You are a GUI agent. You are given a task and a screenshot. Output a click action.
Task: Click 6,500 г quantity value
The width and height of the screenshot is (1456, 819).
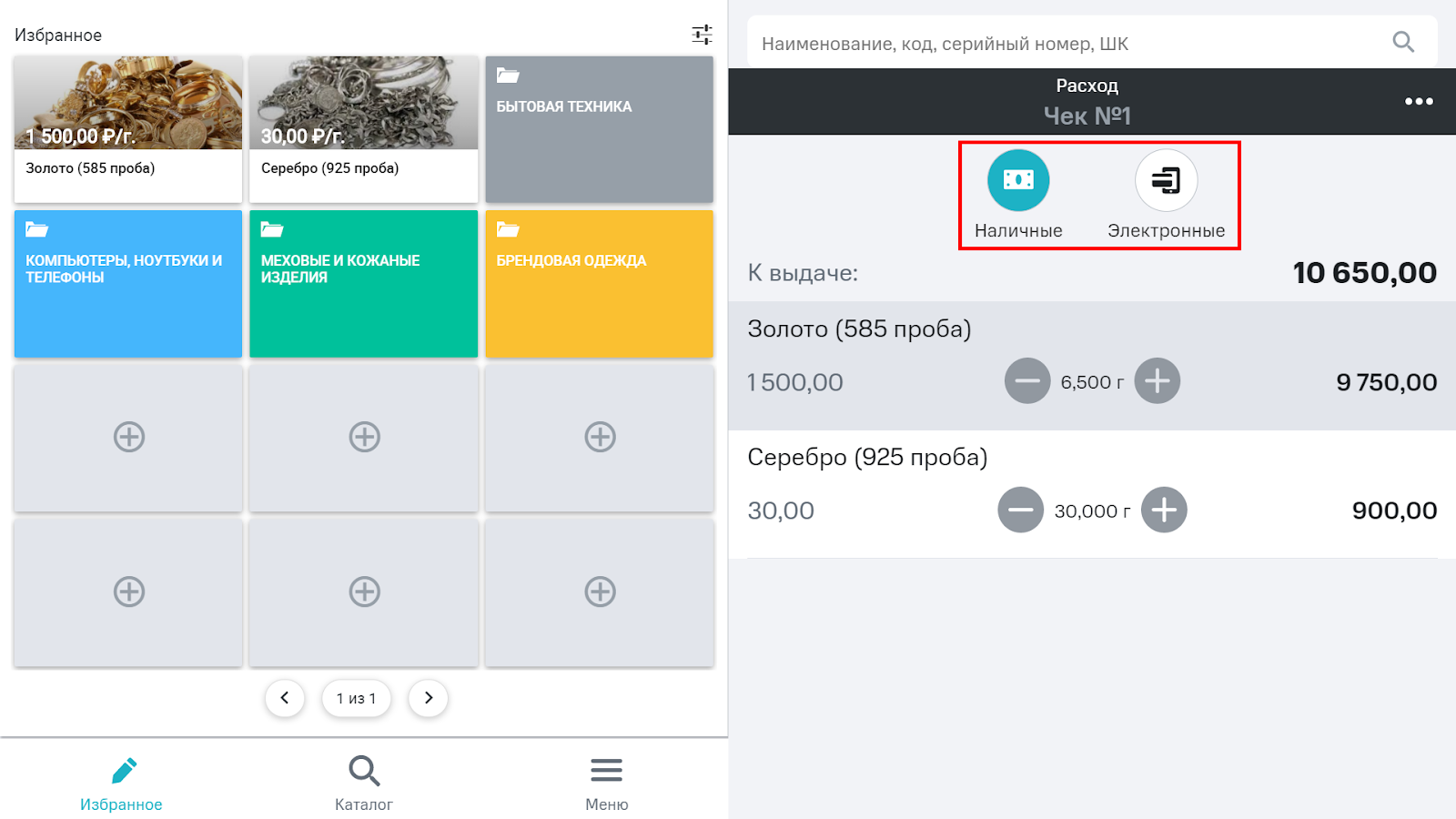1092,382
